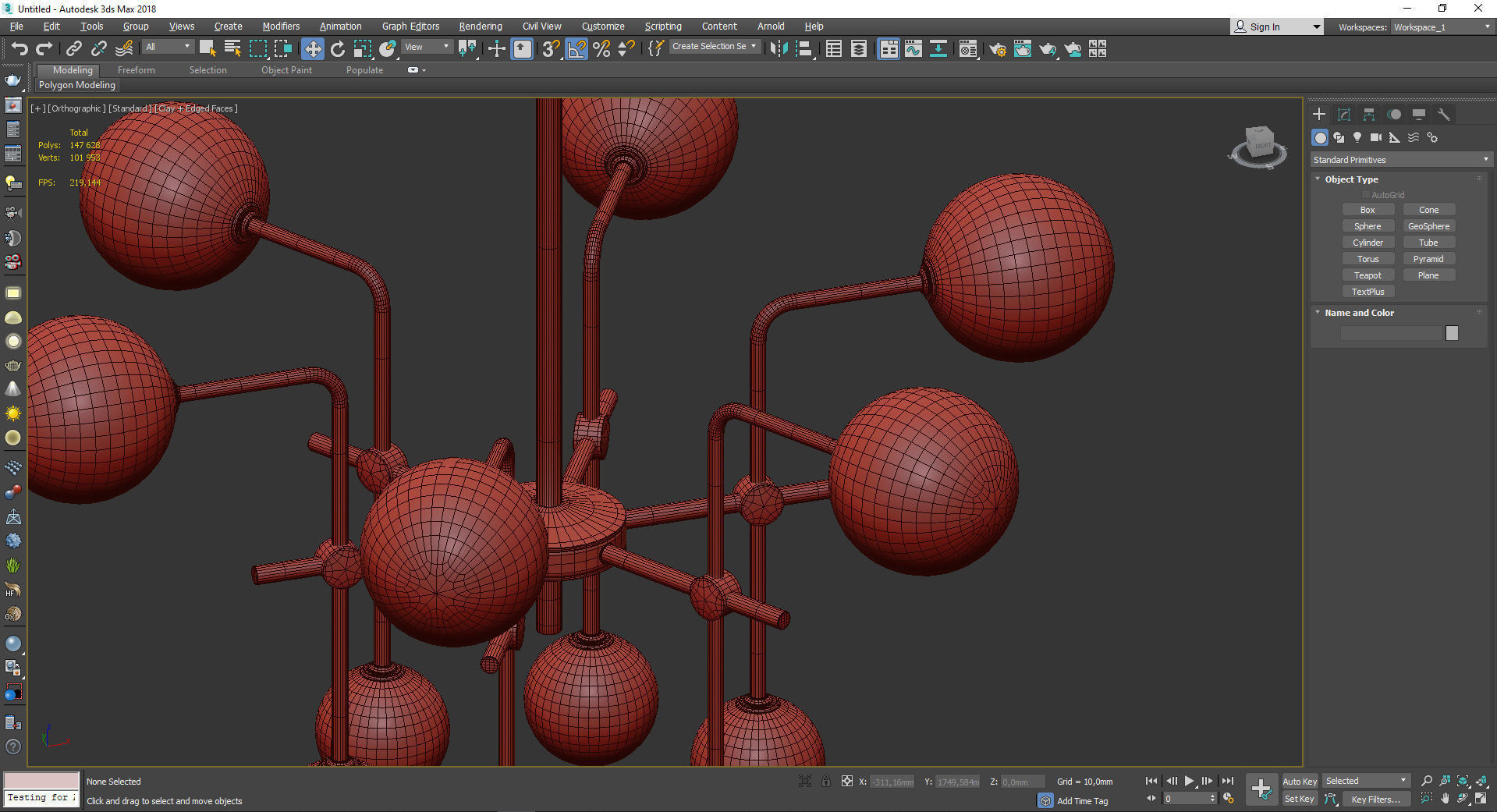Click the object color swatch
Viewport: 1497px width, 812px height.
tap(1452, 333)
